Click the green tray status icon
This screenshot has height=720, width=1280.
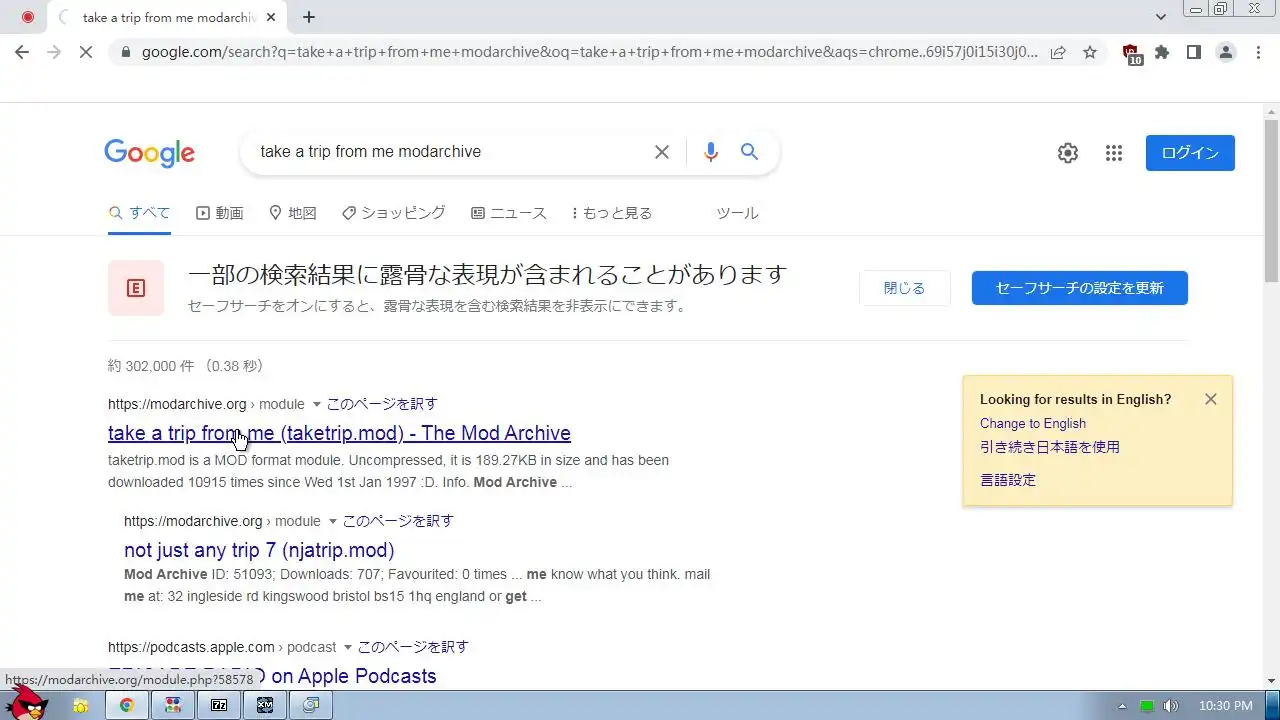click(x=1147, y=706)
